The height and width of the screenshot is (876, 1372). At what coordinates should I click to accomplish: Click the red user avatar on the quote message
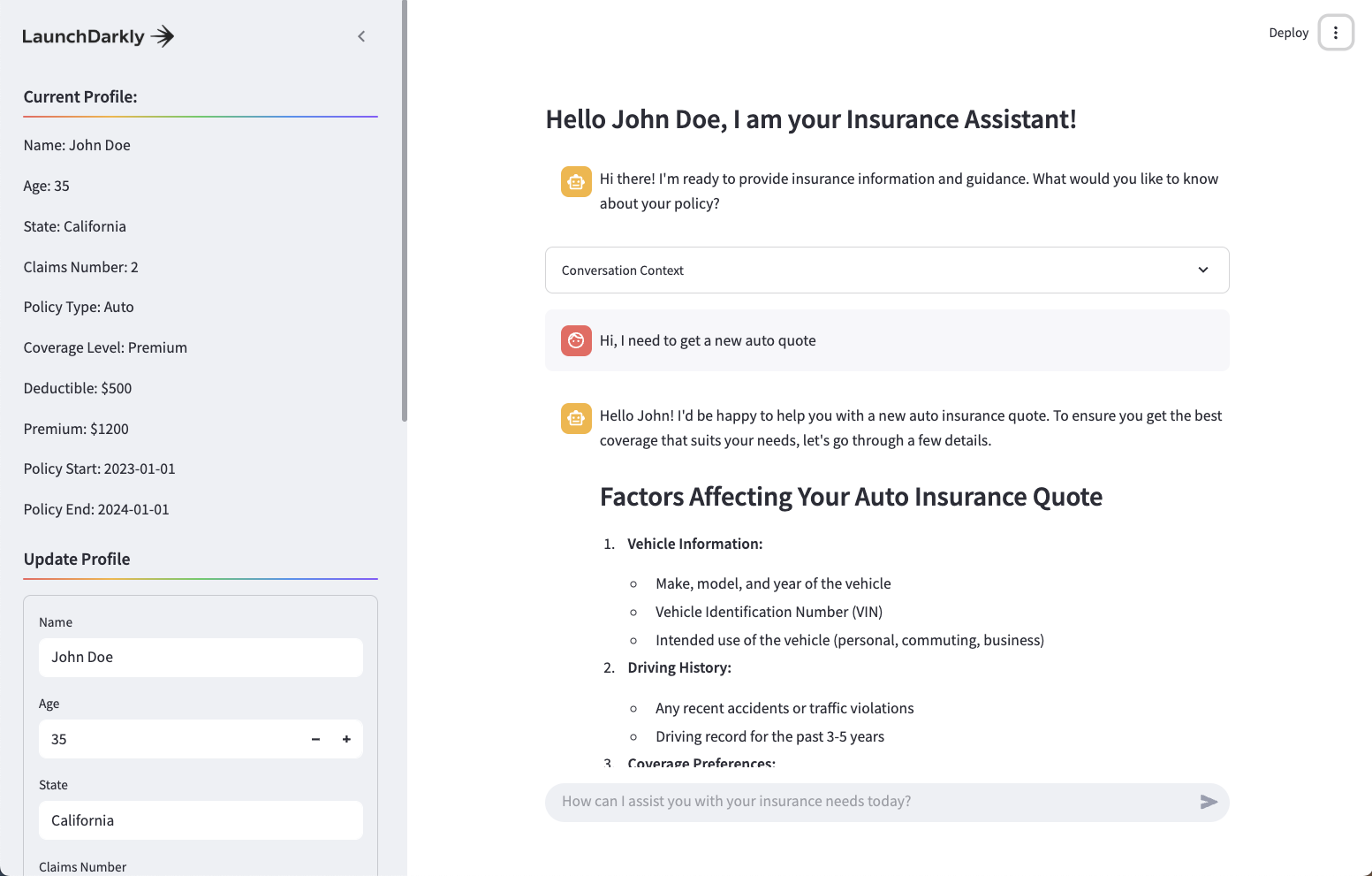click(x=576, y=340)
